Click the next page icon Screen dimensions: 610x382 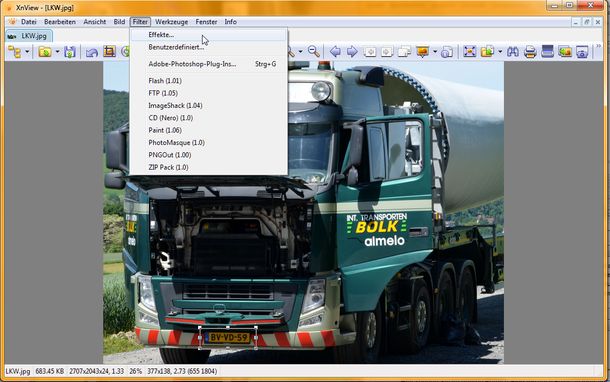click(x=387, y=51)
